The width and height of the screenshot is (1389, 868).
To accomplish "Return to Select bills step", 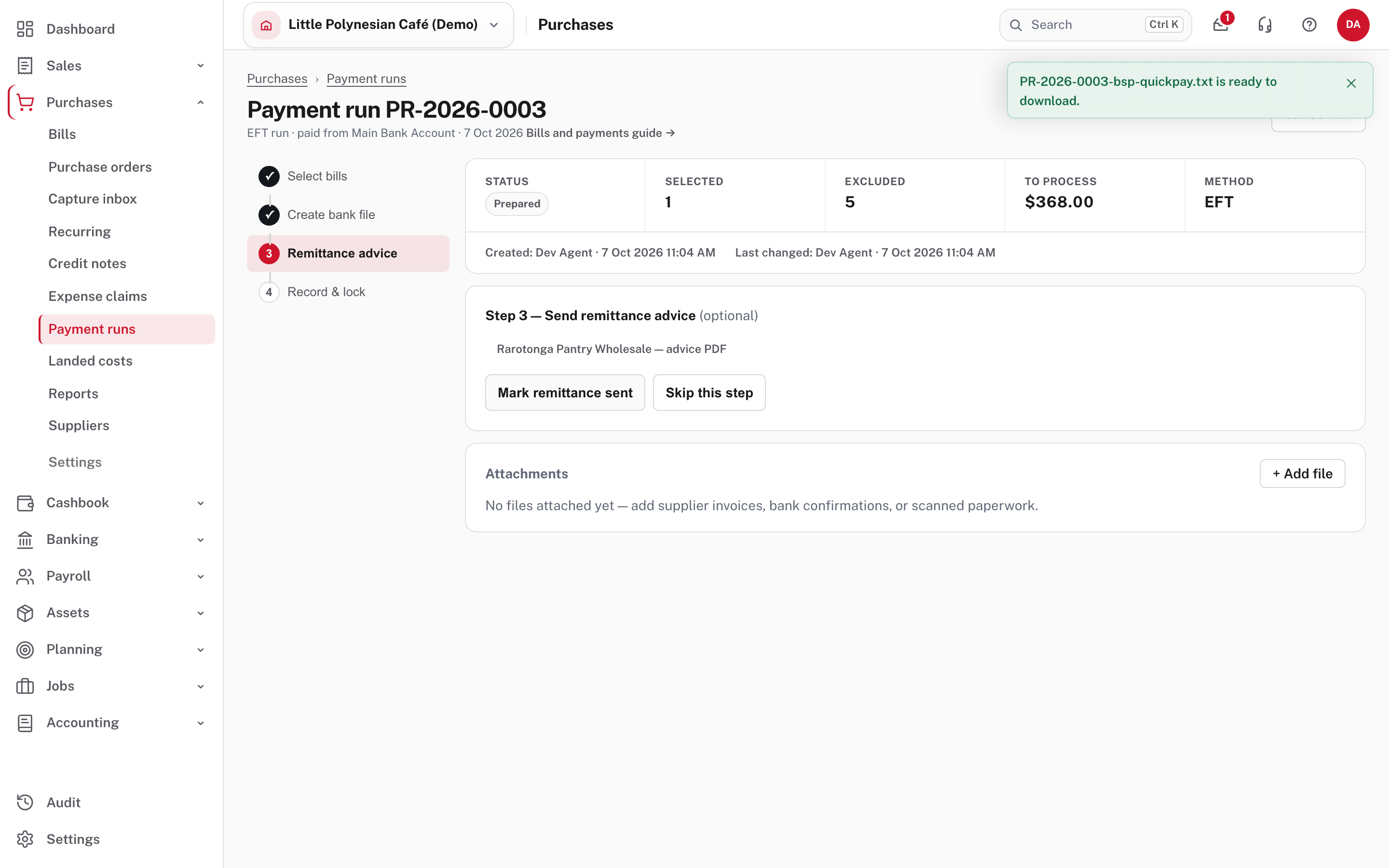I will [x=348, y=176].
